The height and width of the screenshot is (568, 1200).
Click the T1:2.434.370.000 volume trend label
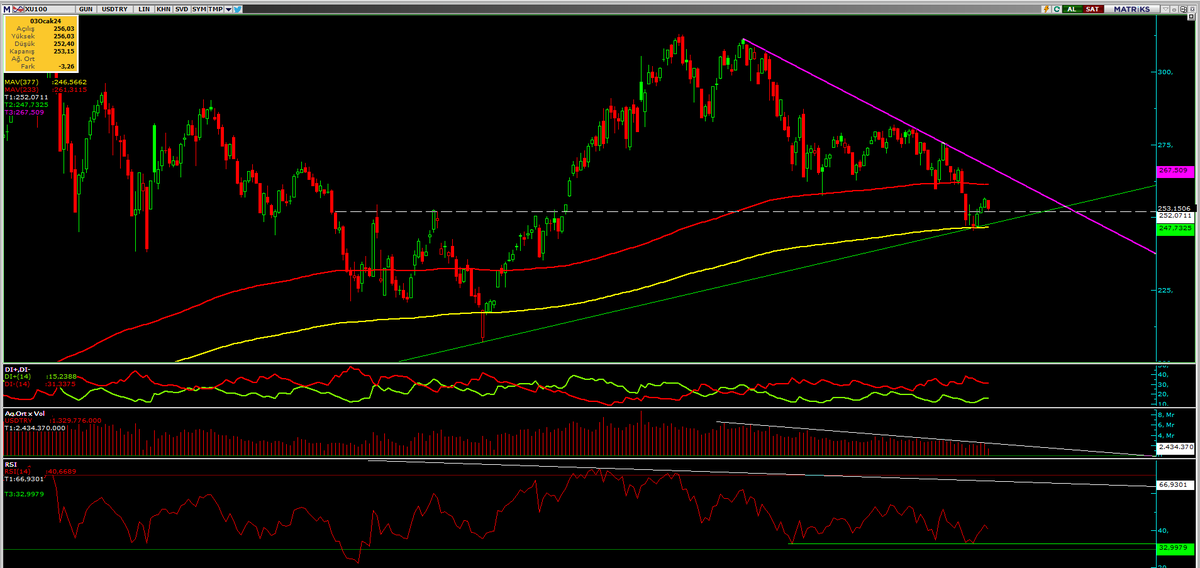pos(34,428)
